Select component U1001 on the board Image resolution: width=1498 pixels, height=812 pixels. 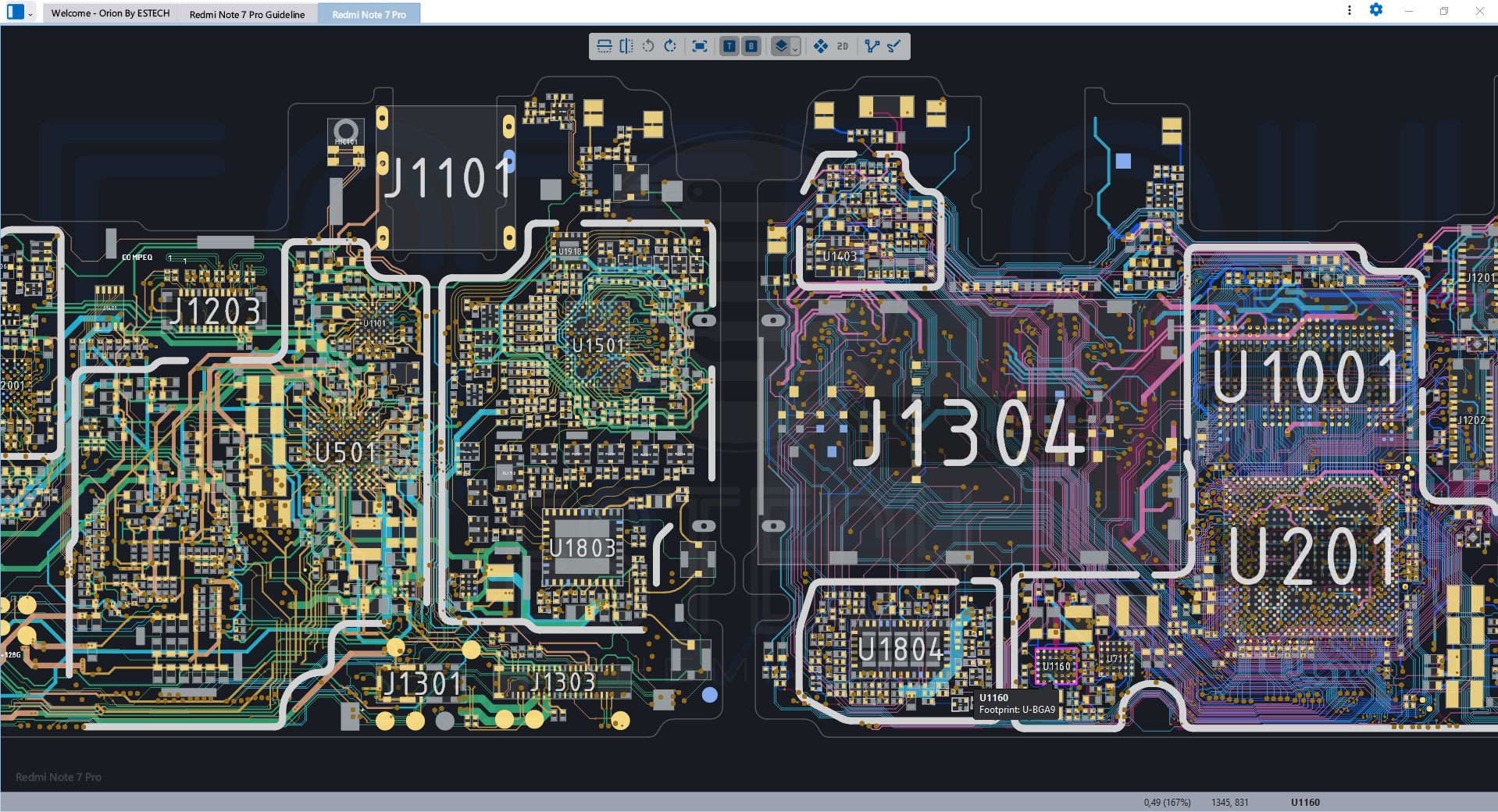click(x=1305, y=377)
